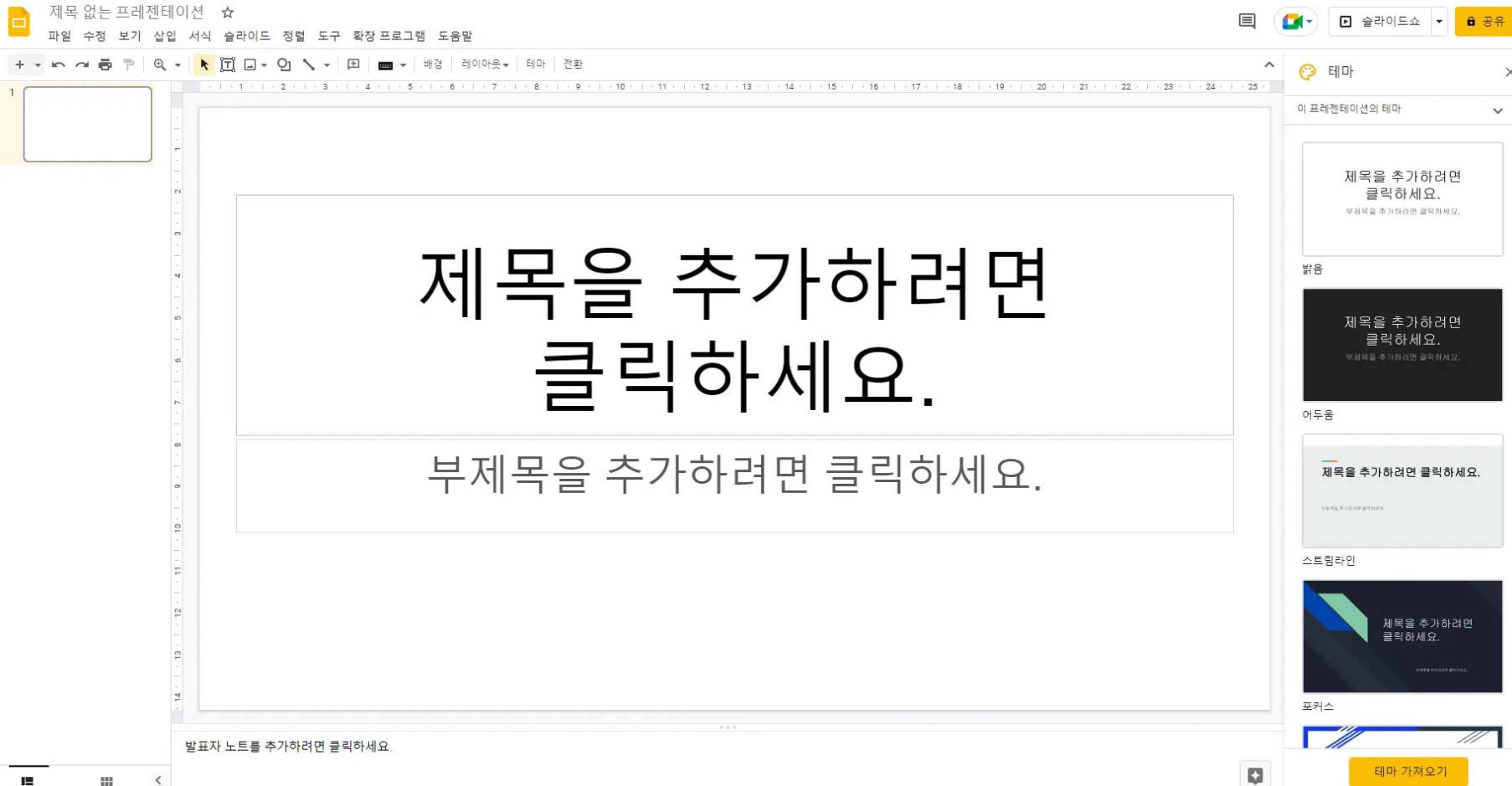Open the 도구 menu
1512x786 pixels.
pos(329,36)
